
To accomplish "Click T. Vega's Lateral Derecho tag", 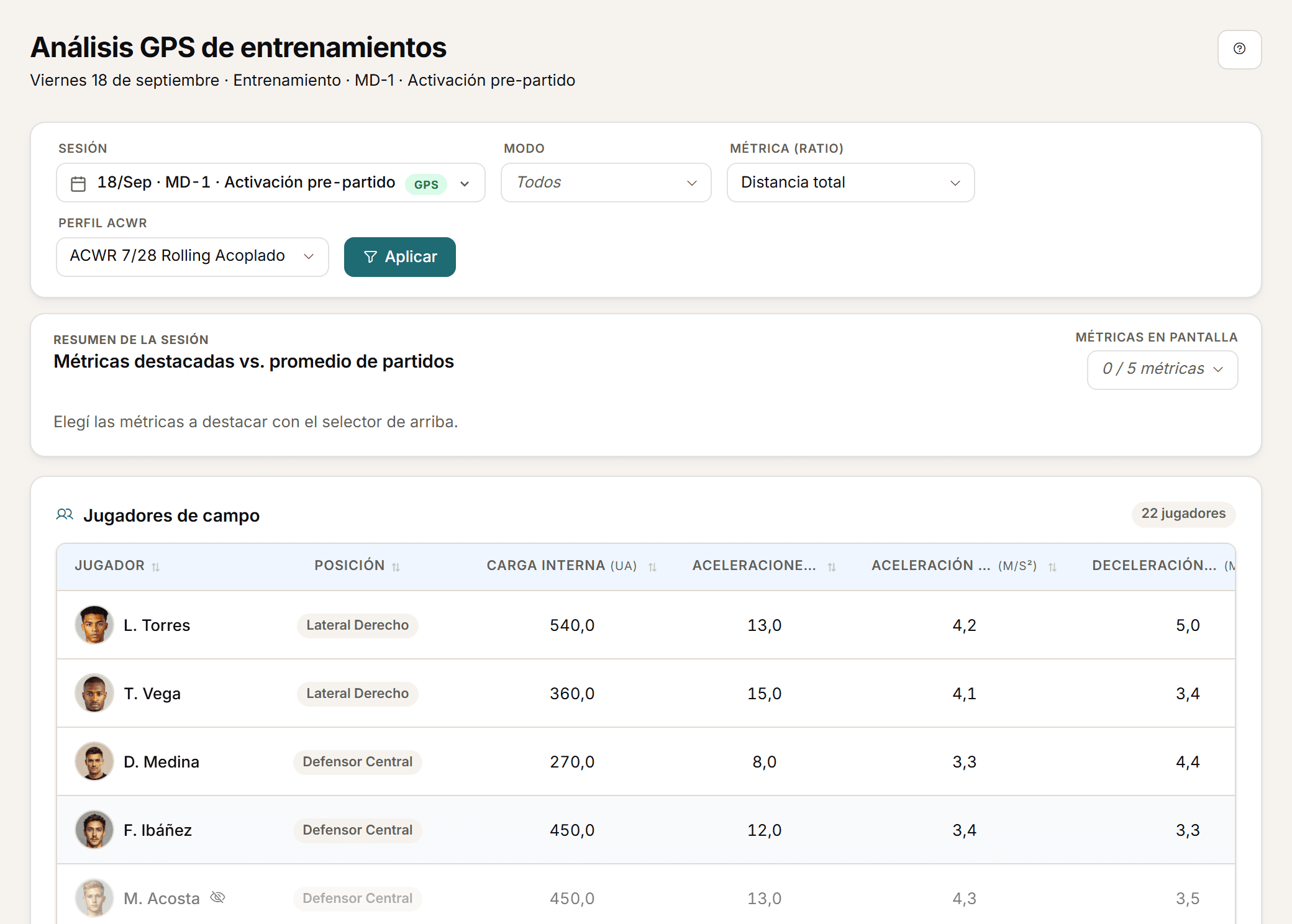I will [x=358, y=694].
